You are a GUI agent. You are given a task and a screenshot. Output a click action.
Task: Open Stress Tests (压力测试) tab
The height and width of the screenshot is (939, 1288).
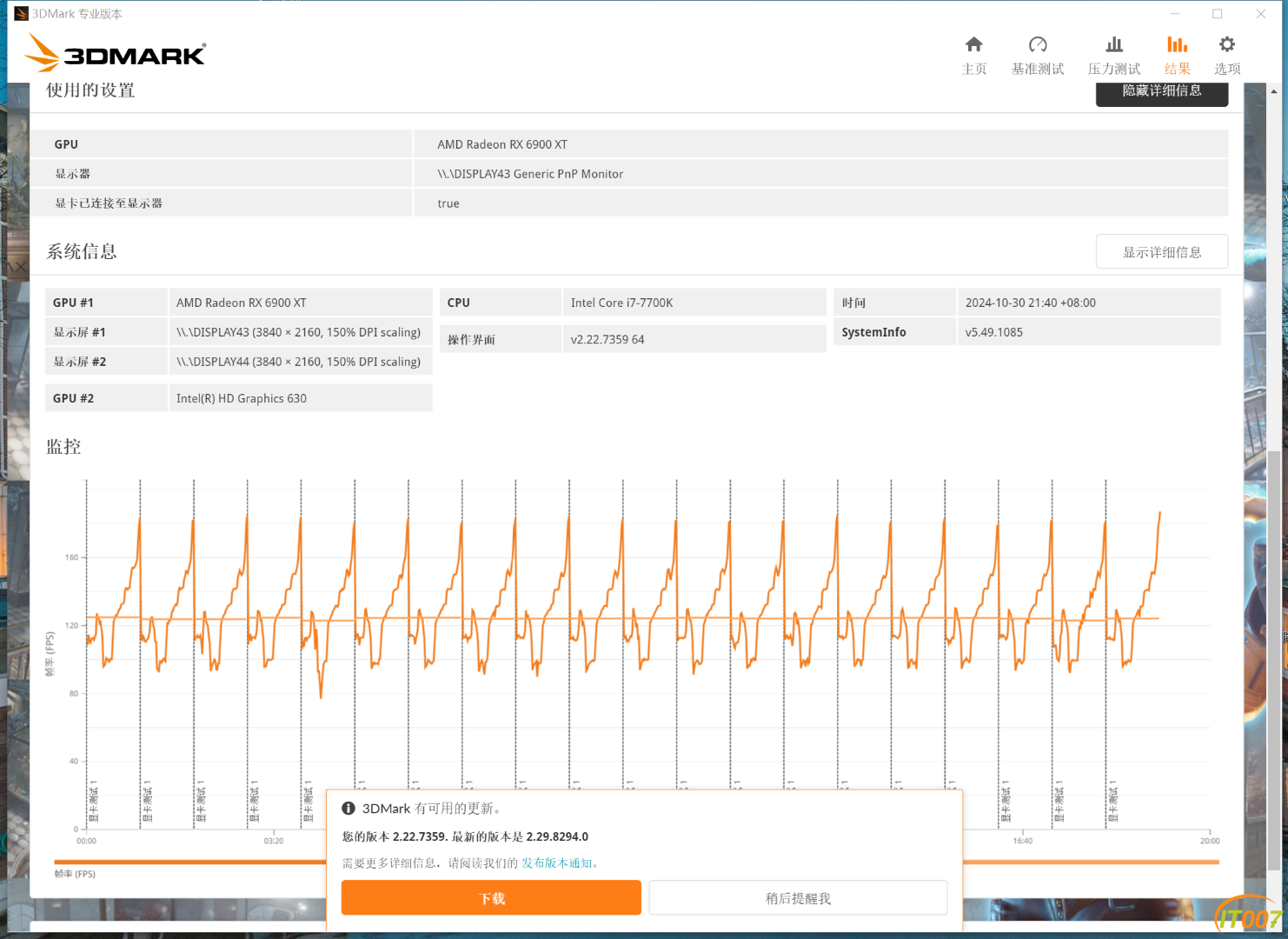coord(1113,56)
